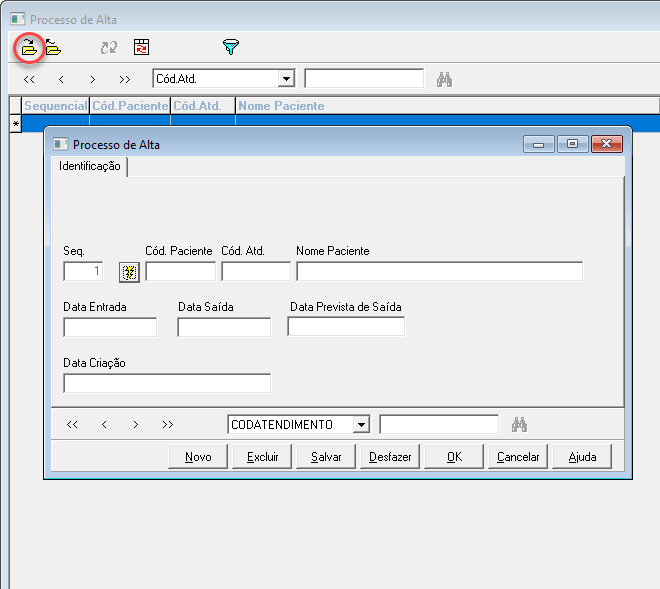Viewport: 660px width, 589px height.
Task: Open the Cód.Atd. search field dropdown
Action: [x=286, y=79]
